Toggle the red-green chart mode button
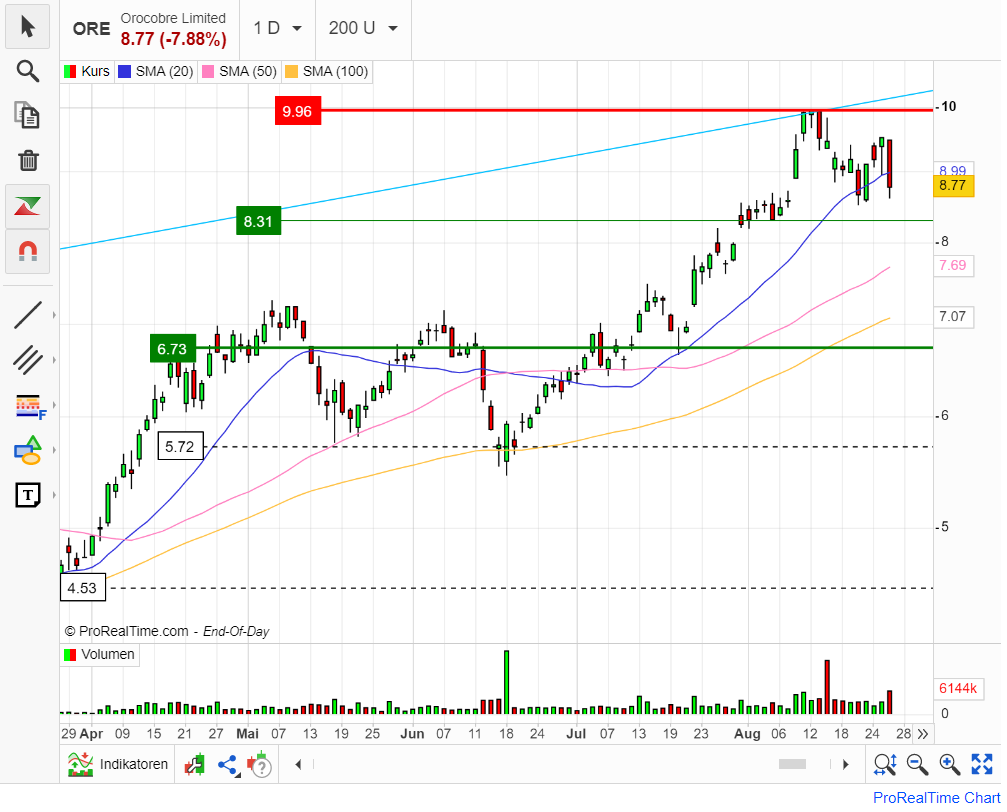Viewport: 1007px width, 812px height. point(27,205)
